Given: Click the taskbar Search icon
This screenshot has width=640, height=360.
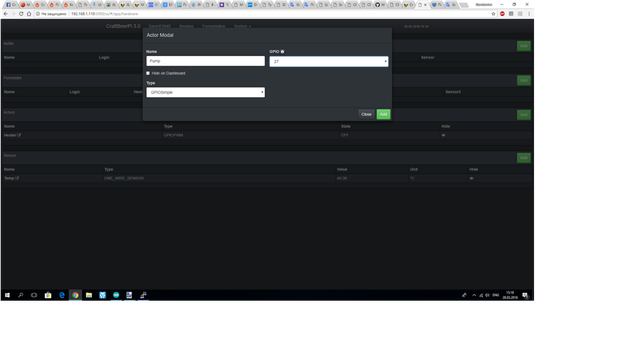Looking at the screenshot, I should 21,295.
